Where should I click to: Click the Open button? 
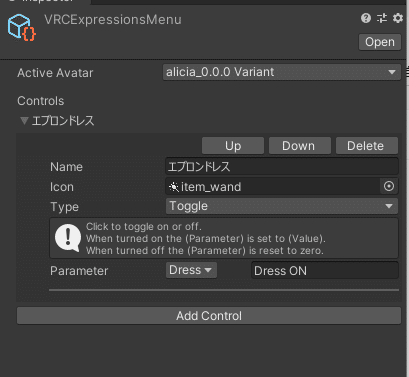point(380,42)
